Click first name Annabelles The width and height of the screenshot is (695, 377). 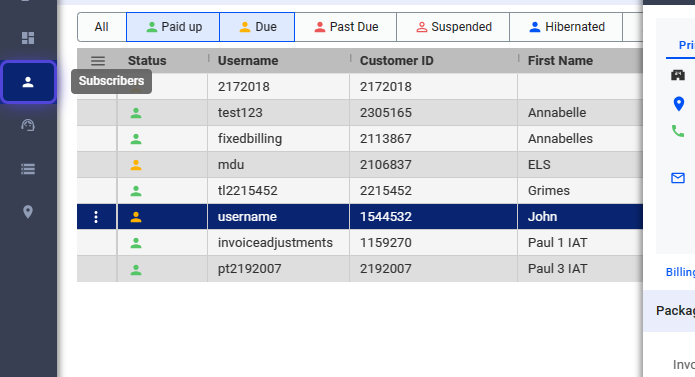coord(560,139)
